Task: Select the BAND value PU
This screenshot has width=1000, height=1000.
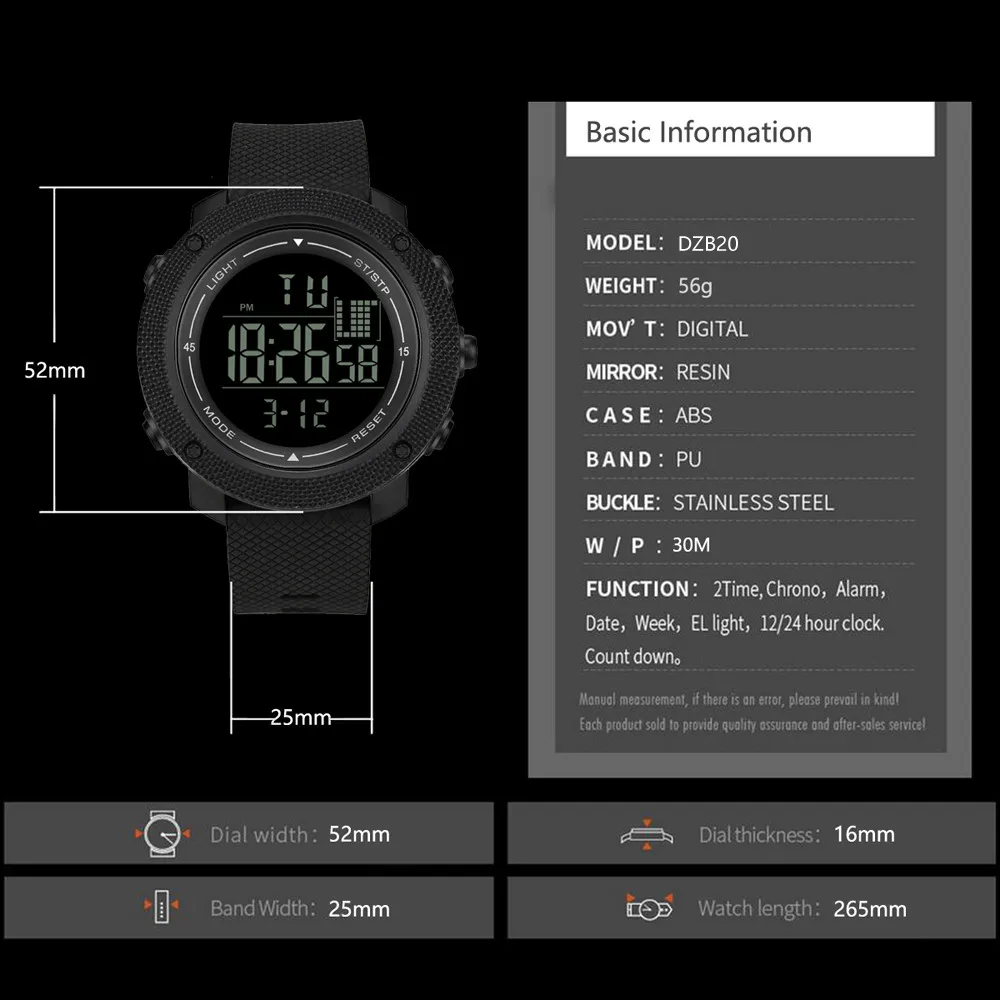Action: [688, 459]
